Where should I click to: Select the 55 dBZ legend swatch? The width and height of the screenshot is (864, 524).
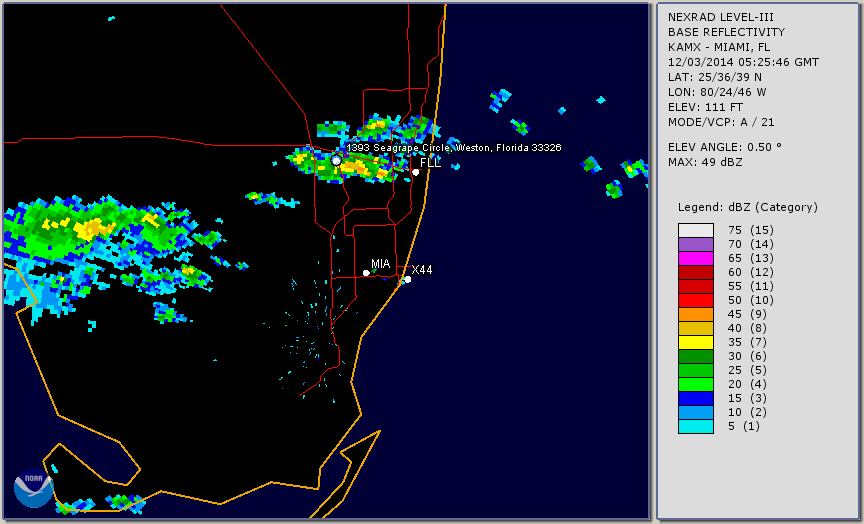pyautogui.click(x=696, y=287)
